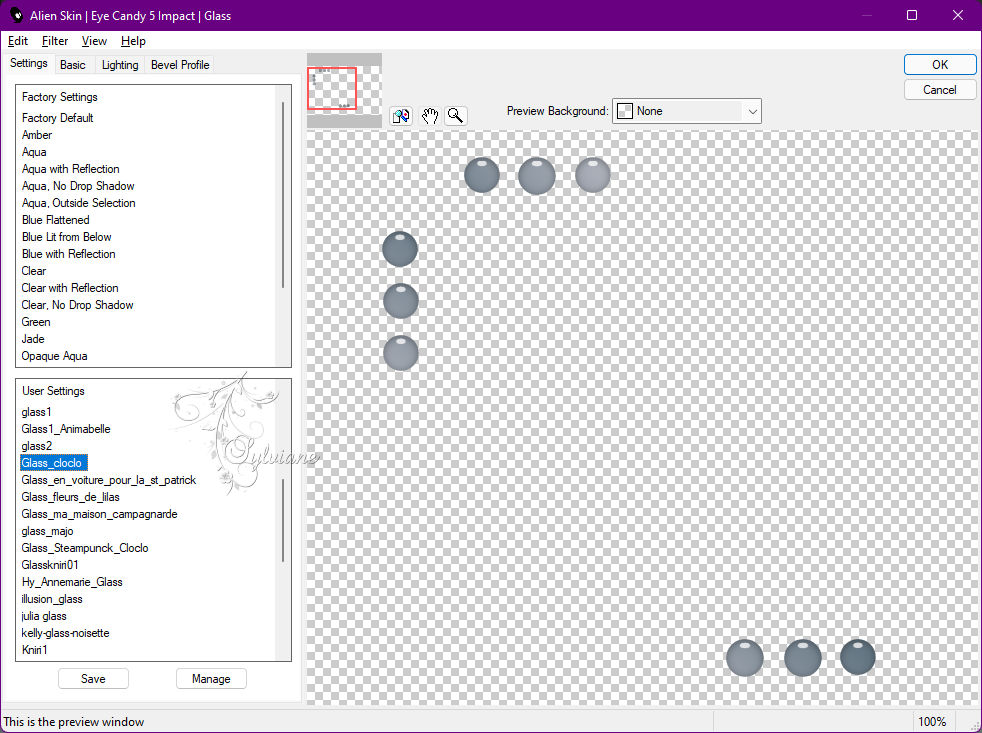Select Factory Default preset
Image resolution: width=982 pixels, height=733 pixels.
pyautogui.click(x=58, y=118)
